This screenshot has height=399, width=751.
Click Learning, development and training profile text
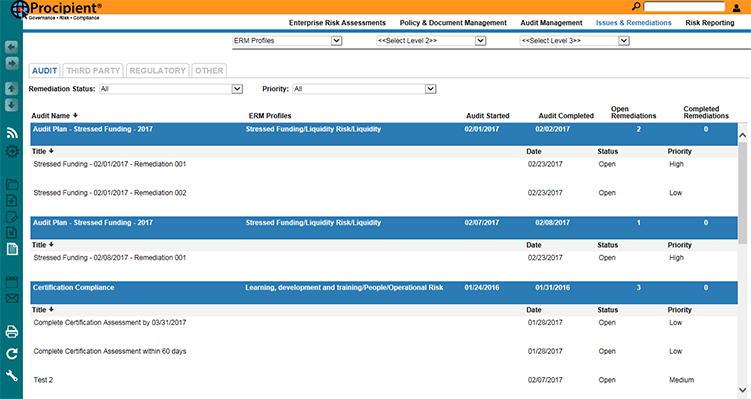point(344,287)
